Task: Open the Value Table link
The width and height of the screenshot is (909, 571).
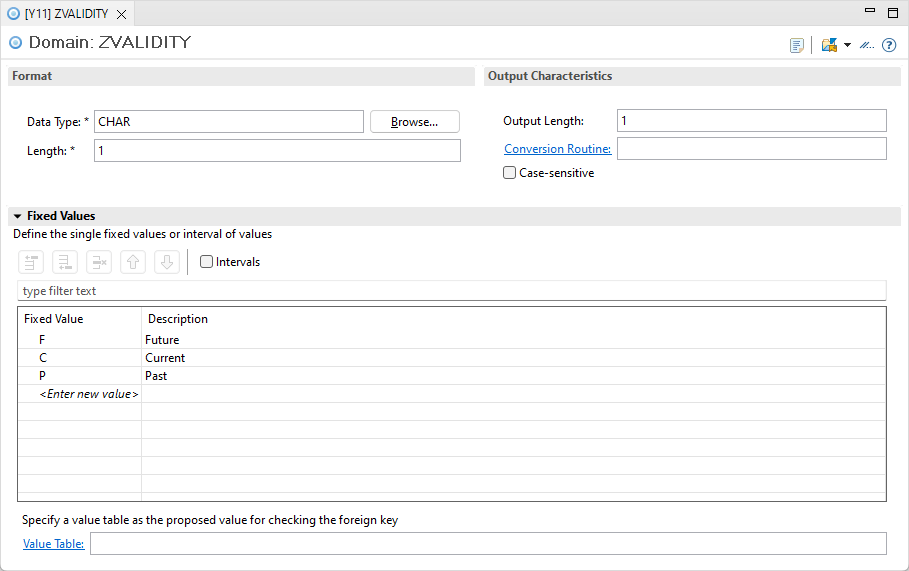Action: [53, 544]
